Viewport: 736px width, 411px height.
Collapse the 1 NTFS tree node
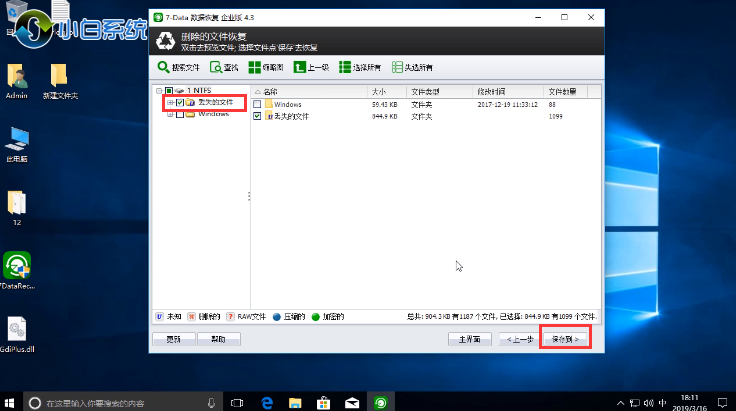point(159,91)
